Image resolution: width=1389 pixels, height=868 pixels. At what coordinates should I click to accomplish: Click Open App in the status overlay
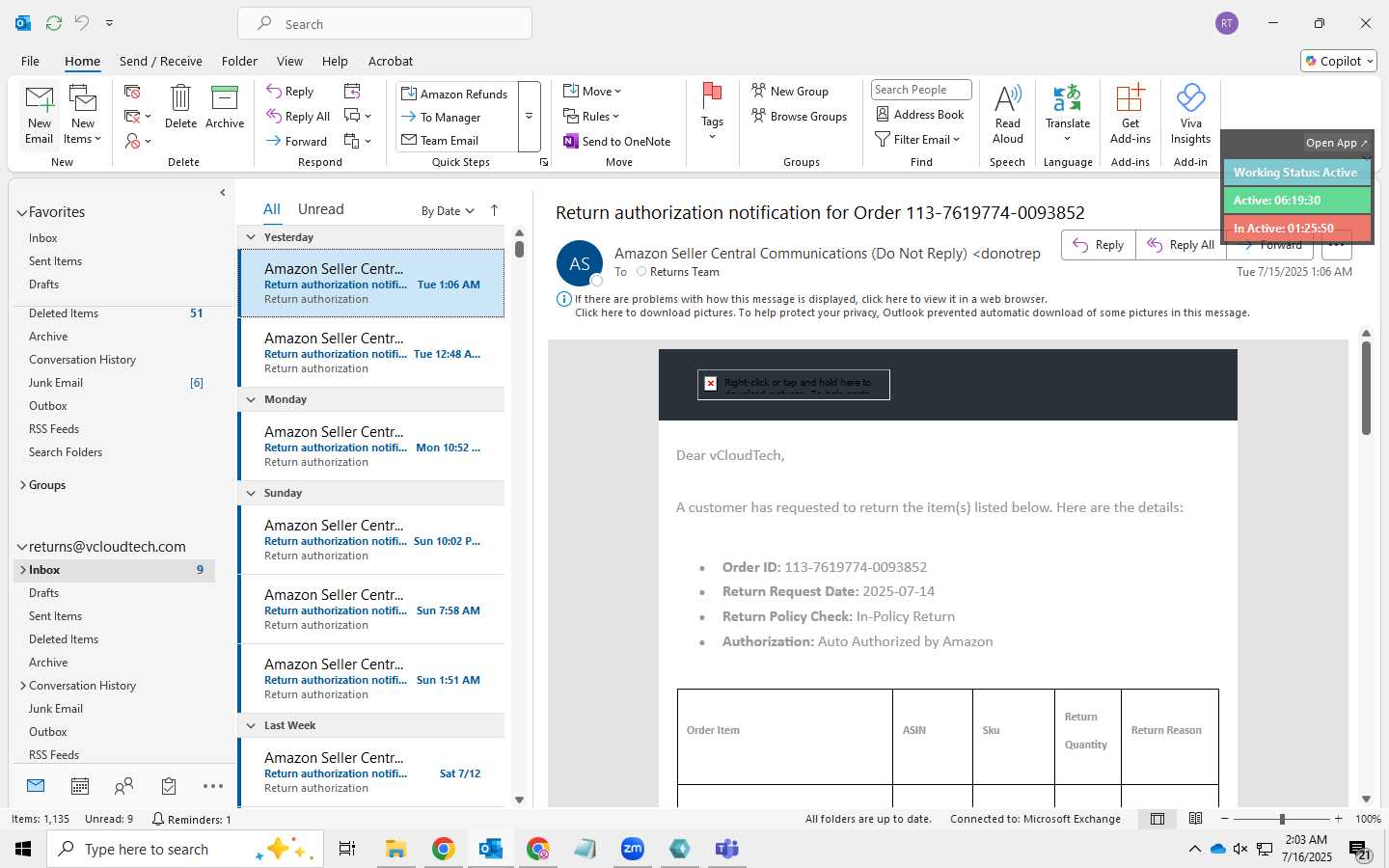1336,143
